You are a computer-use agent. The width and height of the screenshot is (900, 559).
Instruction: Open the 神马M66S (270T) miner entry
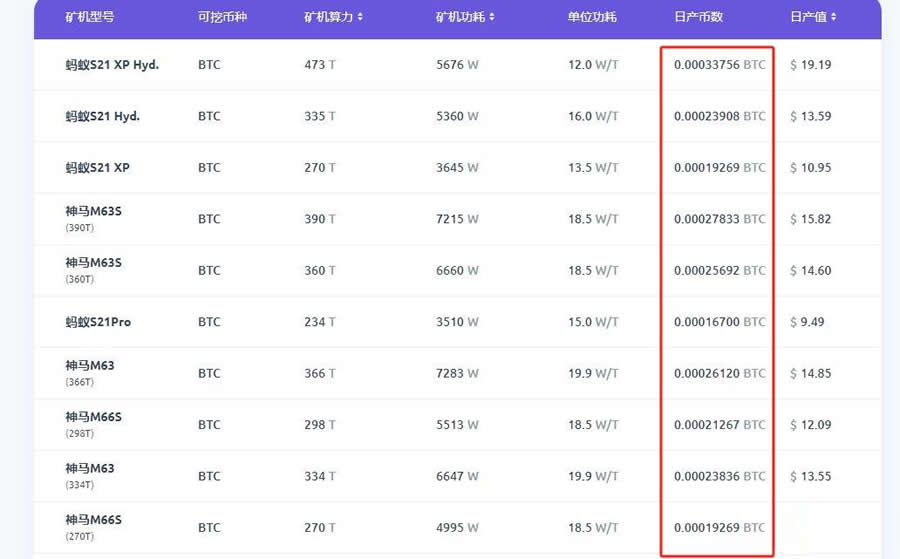[x=94, y=527]
